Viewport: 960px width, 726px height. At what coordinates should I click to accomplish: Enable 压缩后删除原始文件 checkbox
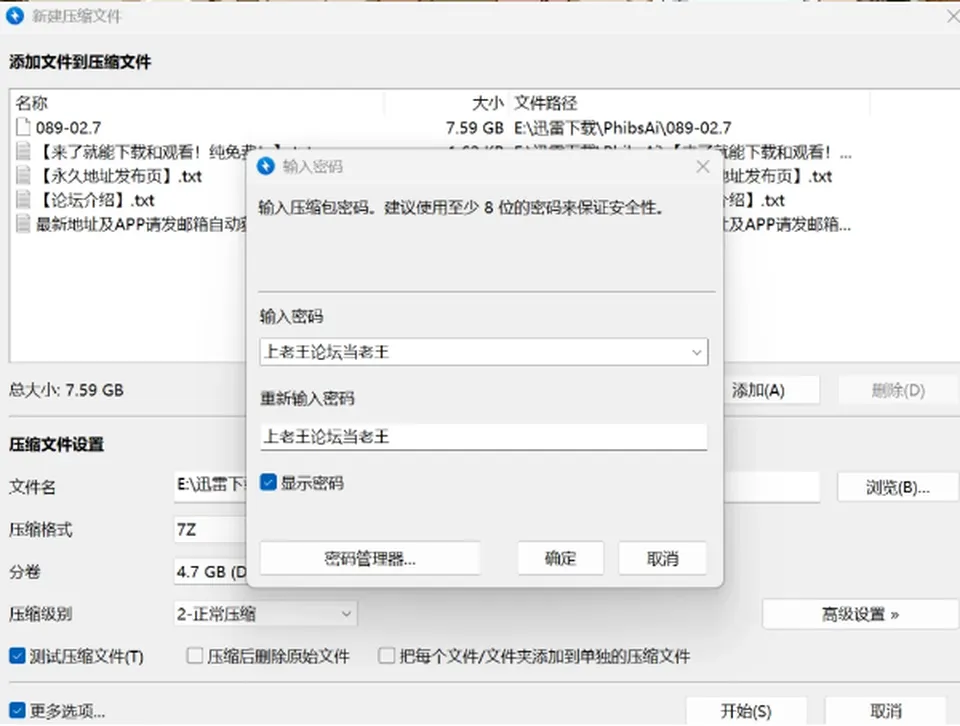pyautogui.click(x=195, y=656)
